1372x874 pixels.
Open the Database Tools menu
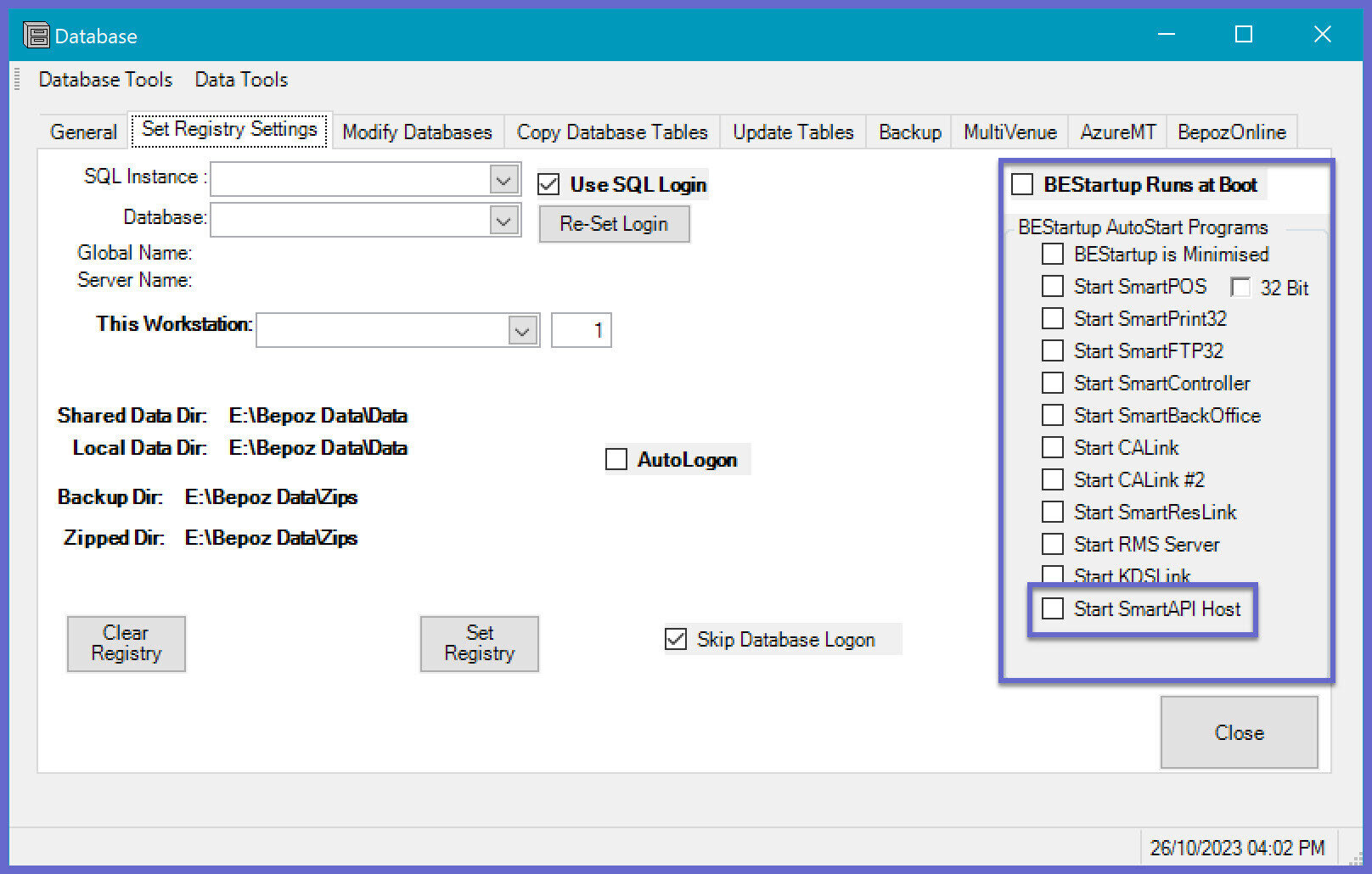[105, 80]
